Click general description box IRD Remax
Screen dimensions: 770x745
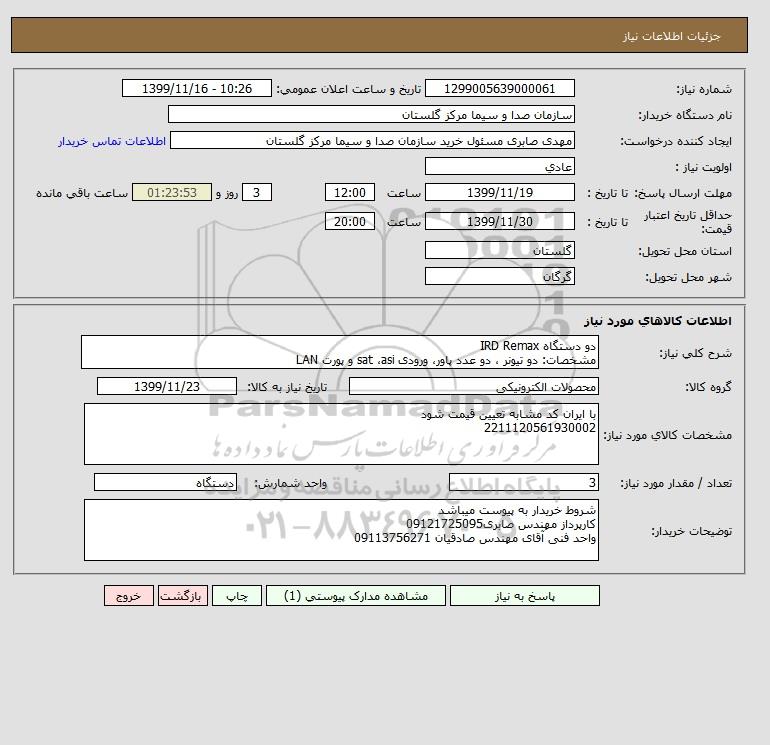[340, 352]
